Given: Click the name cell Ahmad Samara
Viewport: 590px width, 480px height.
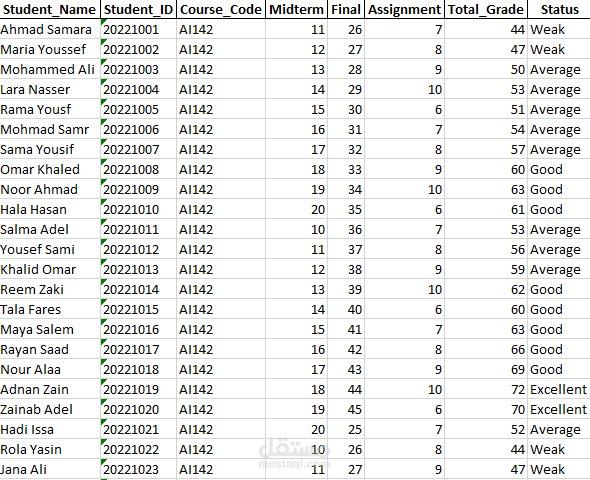Looking at the screenshot, I should 50,29.
